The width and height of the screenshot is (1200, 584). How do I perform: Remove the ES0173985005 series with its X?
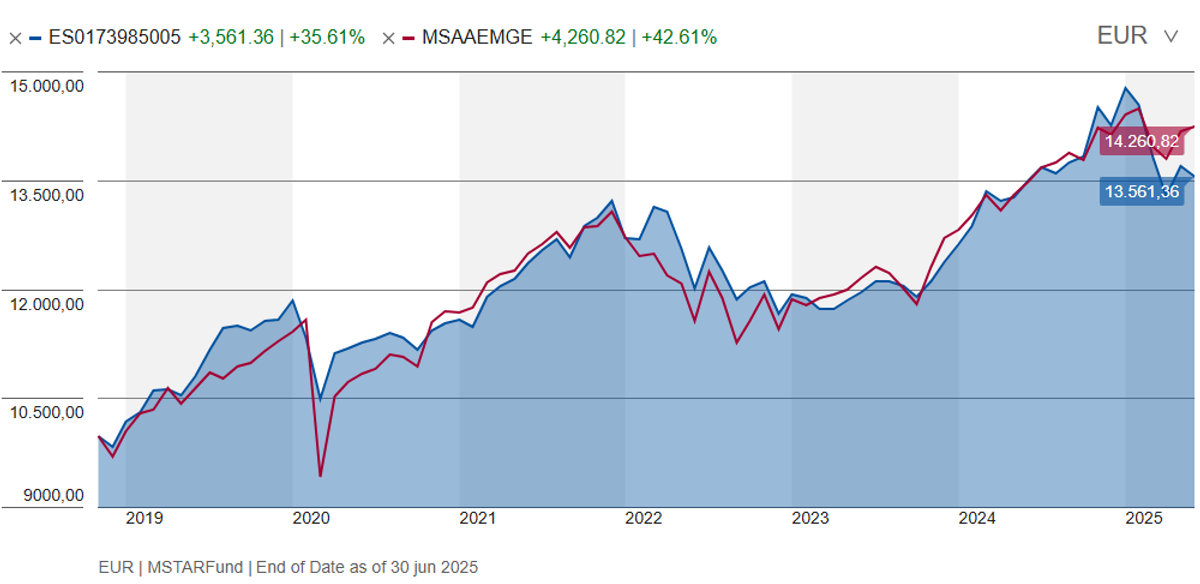point(15,38)
